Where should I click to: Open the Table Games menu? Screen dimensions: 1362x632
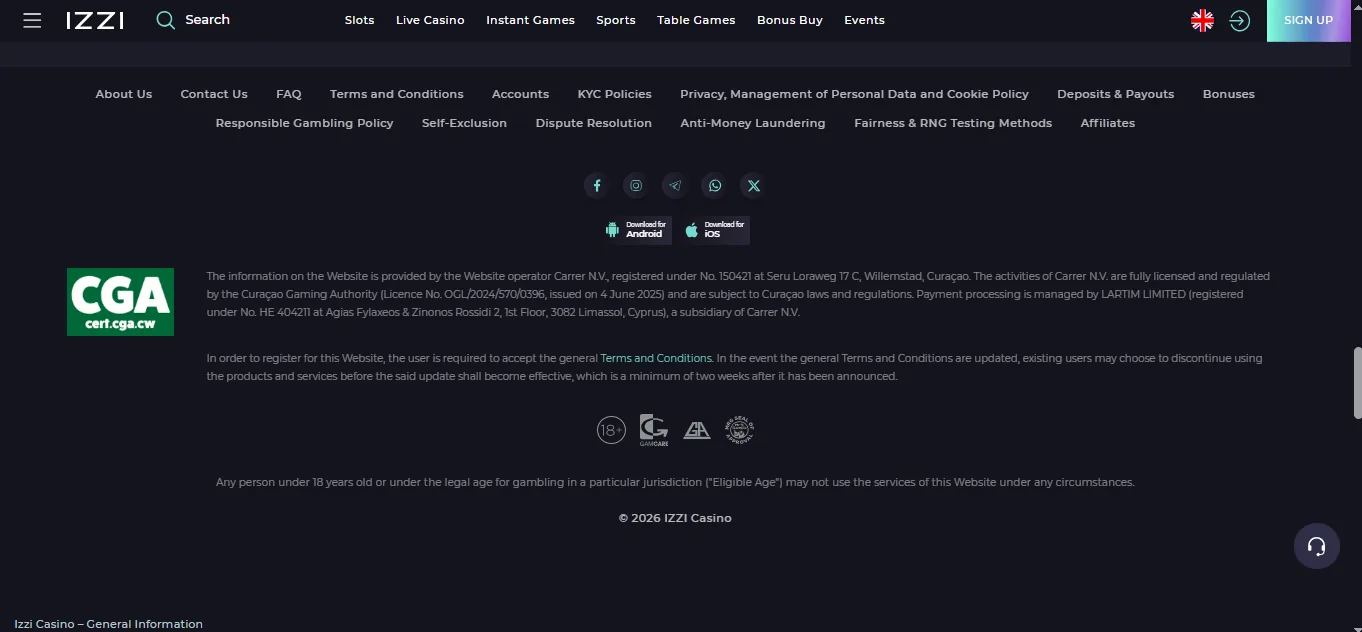[696, 20]
